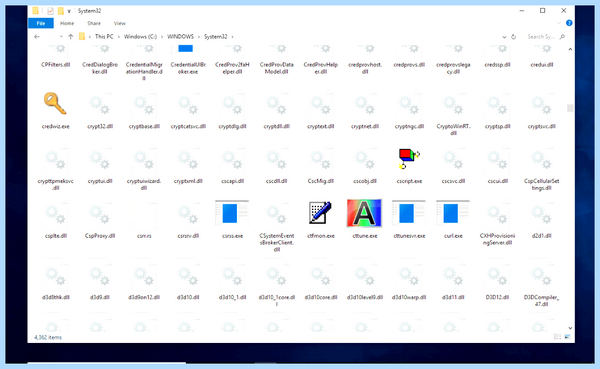
Task: Select the file name d3d8thk.dll
Action: click(55, 297)
